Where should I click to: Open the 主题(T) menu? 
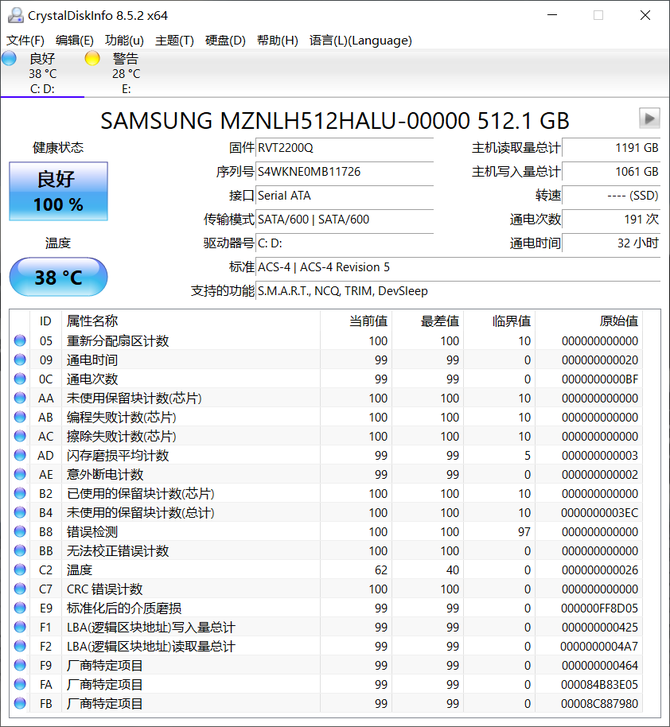[x=174, y=40]
